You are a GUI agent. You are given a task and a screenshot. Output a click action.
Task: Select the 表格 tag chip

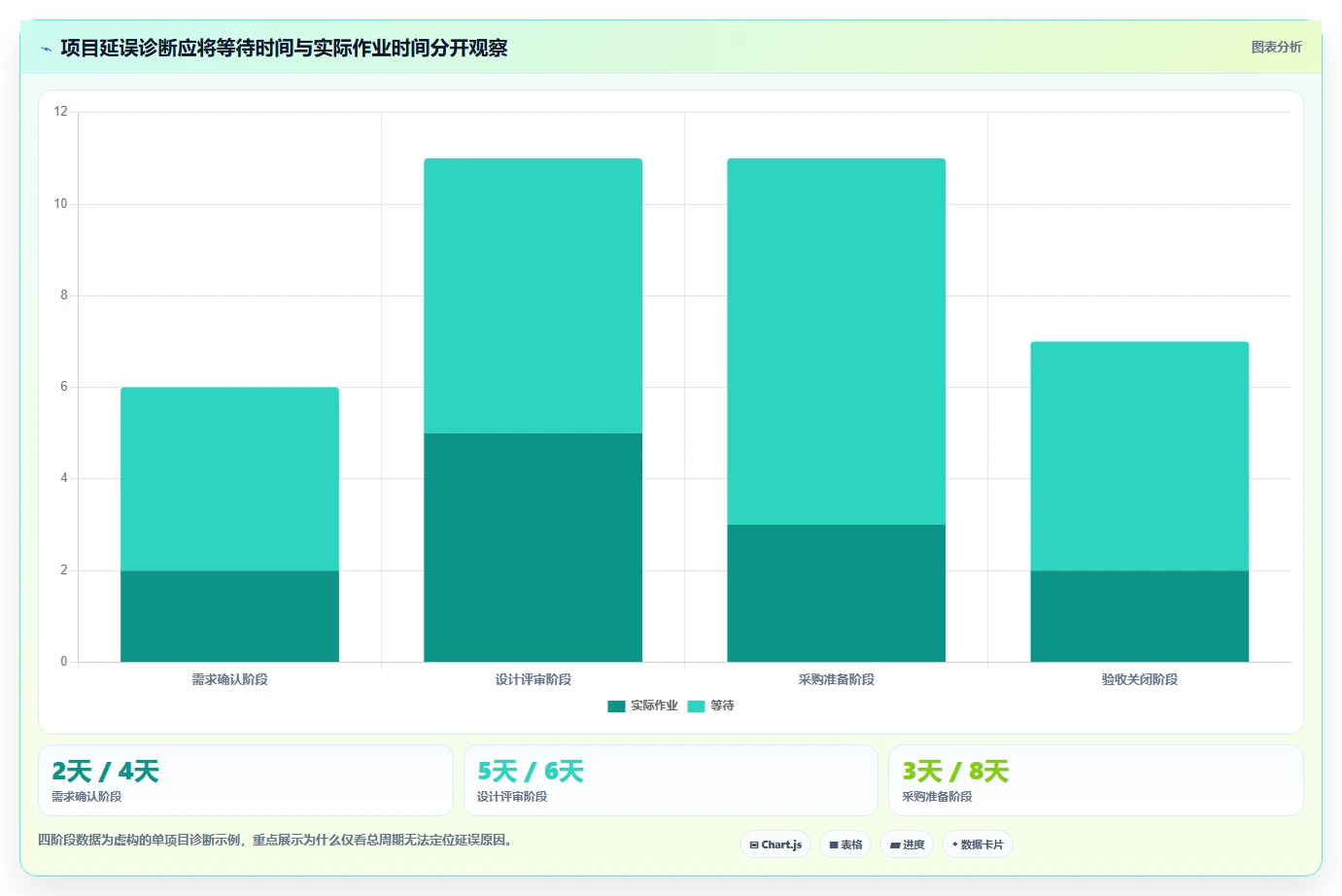coord(845,844)
